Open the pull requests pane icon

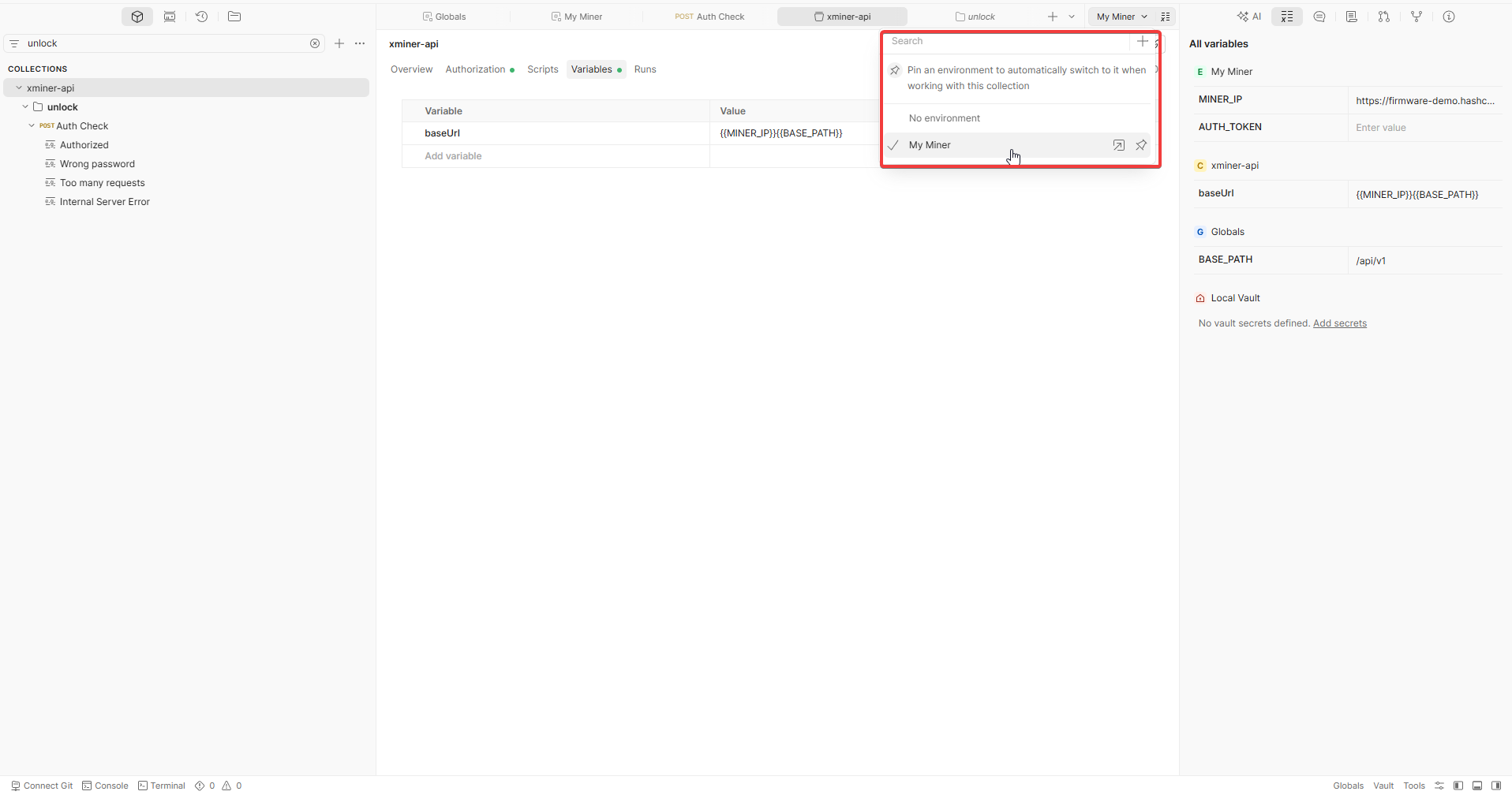(1384, 17)
